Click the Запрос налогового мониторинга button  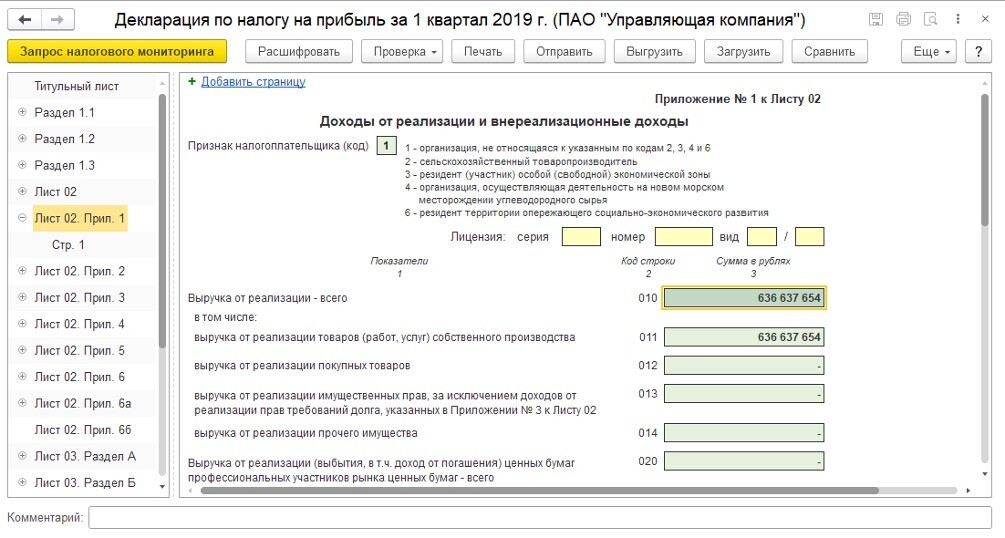(117, 52)
